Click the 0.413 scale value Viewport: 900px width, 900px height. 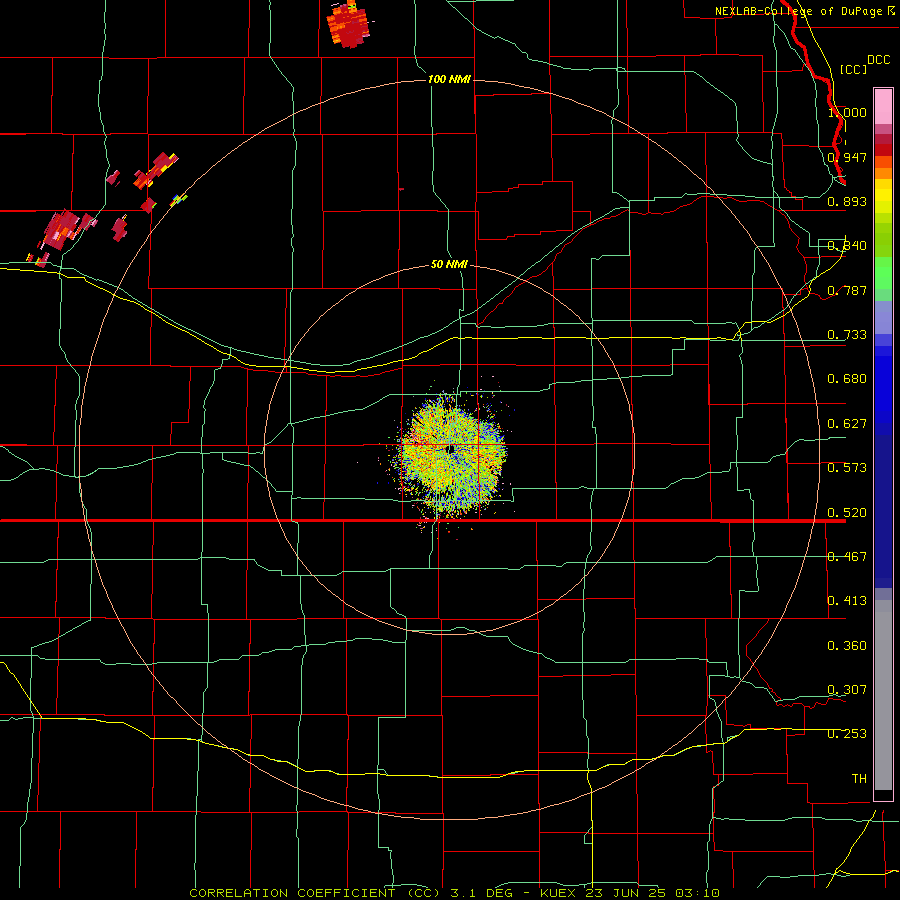(x=847, y=601)
